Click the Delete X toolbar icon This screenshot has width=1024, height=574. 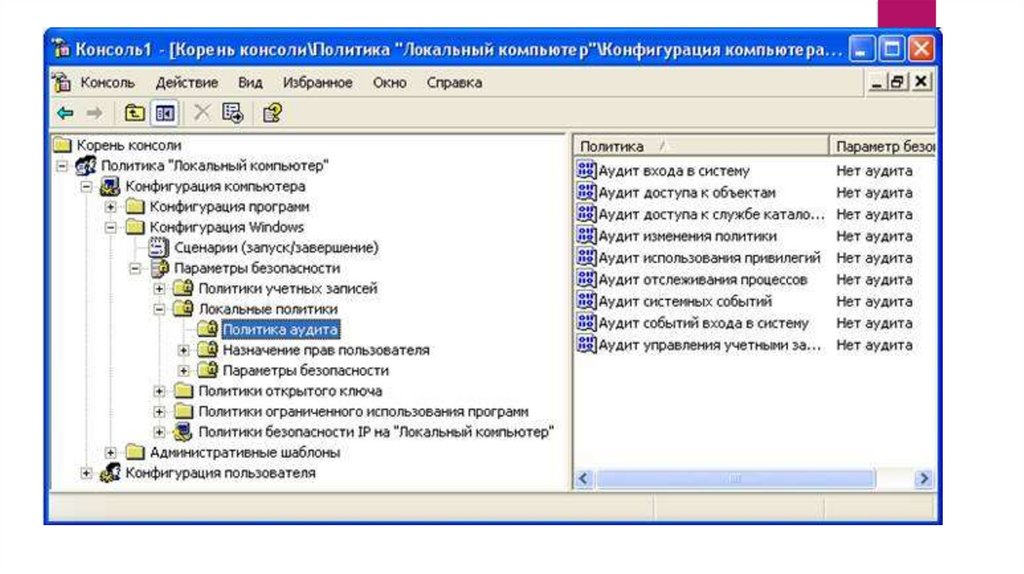(x=202, y=113)
